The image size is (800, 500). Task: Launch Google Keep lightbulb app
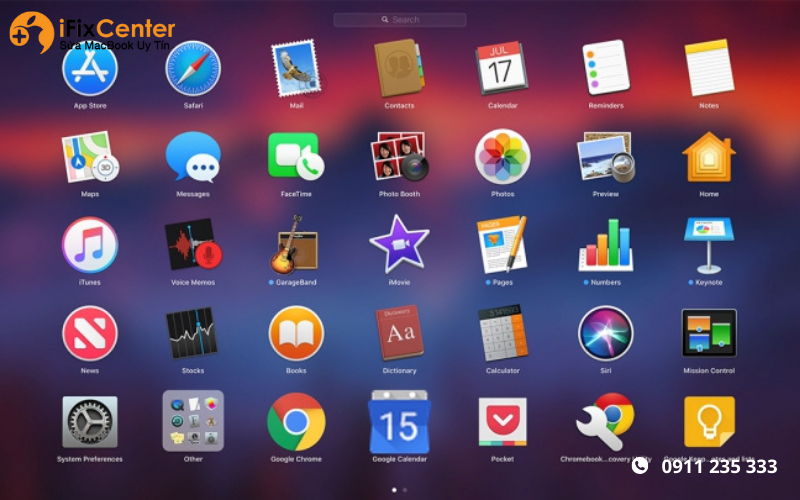pos(709,422)
